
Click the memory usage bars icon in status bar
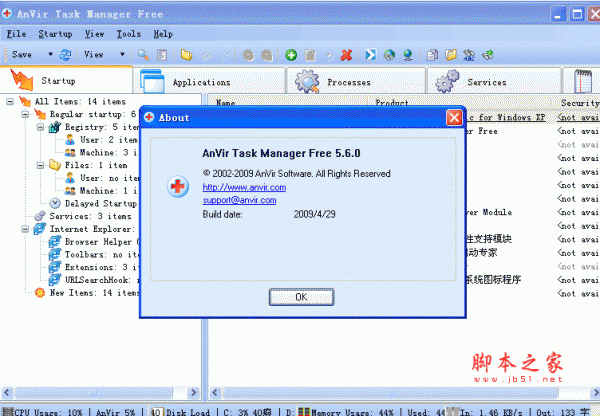point(304,412)
